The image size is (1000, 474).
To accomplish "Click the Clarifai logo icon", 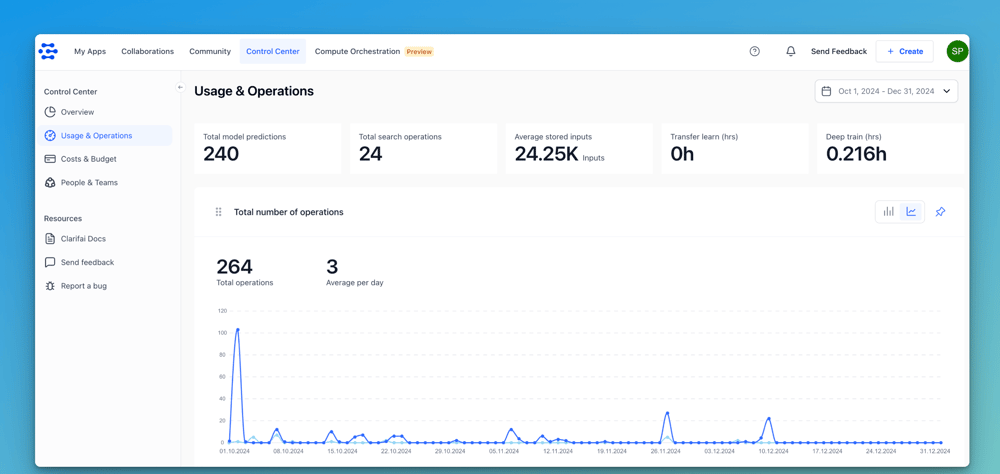I will [48, 51].
